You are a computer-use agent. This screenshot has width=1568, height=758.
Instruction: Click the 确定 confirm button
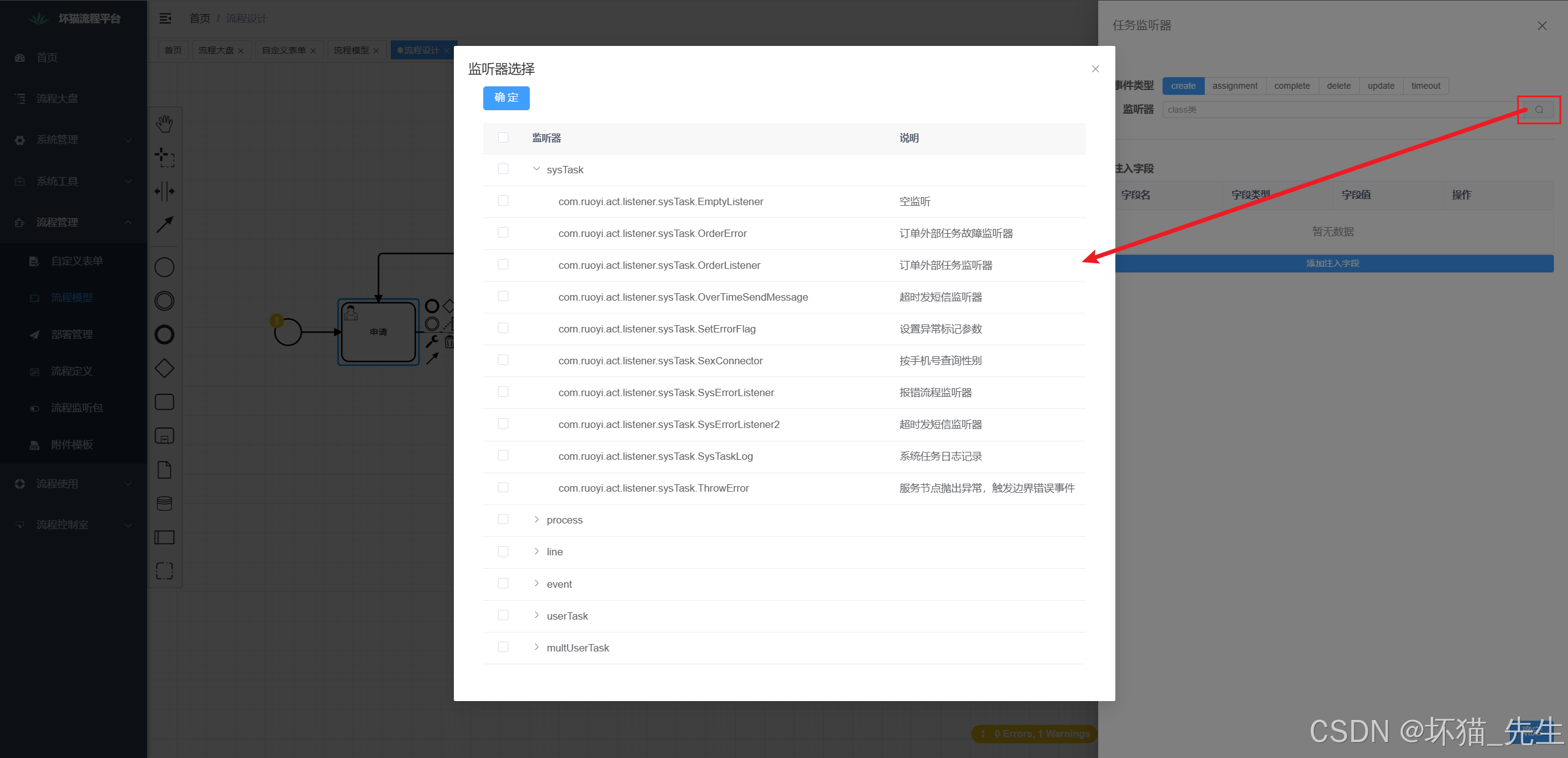(x=506, y=98)
